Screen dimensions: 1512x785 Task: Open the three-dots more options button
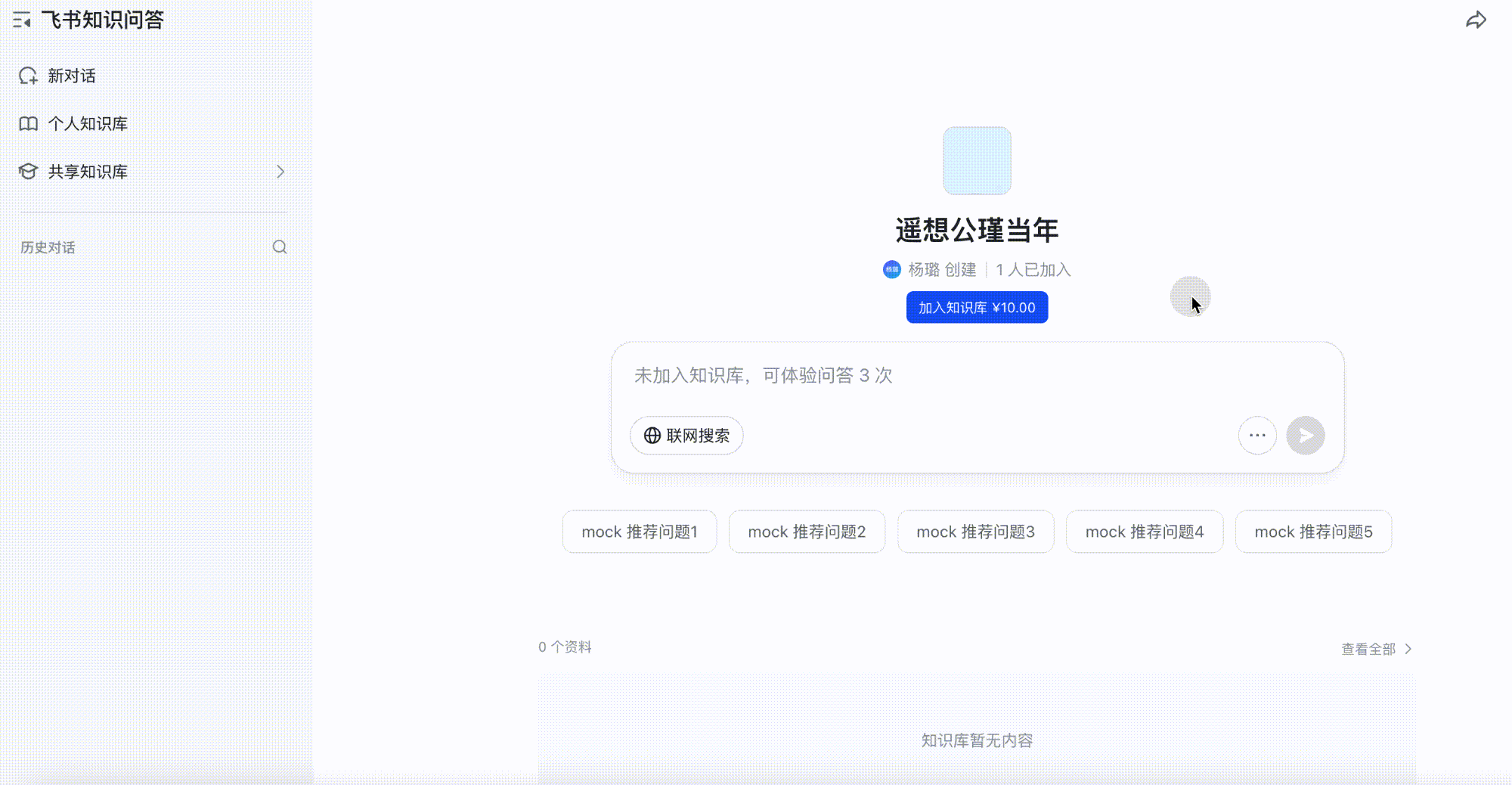point(1257,436)
